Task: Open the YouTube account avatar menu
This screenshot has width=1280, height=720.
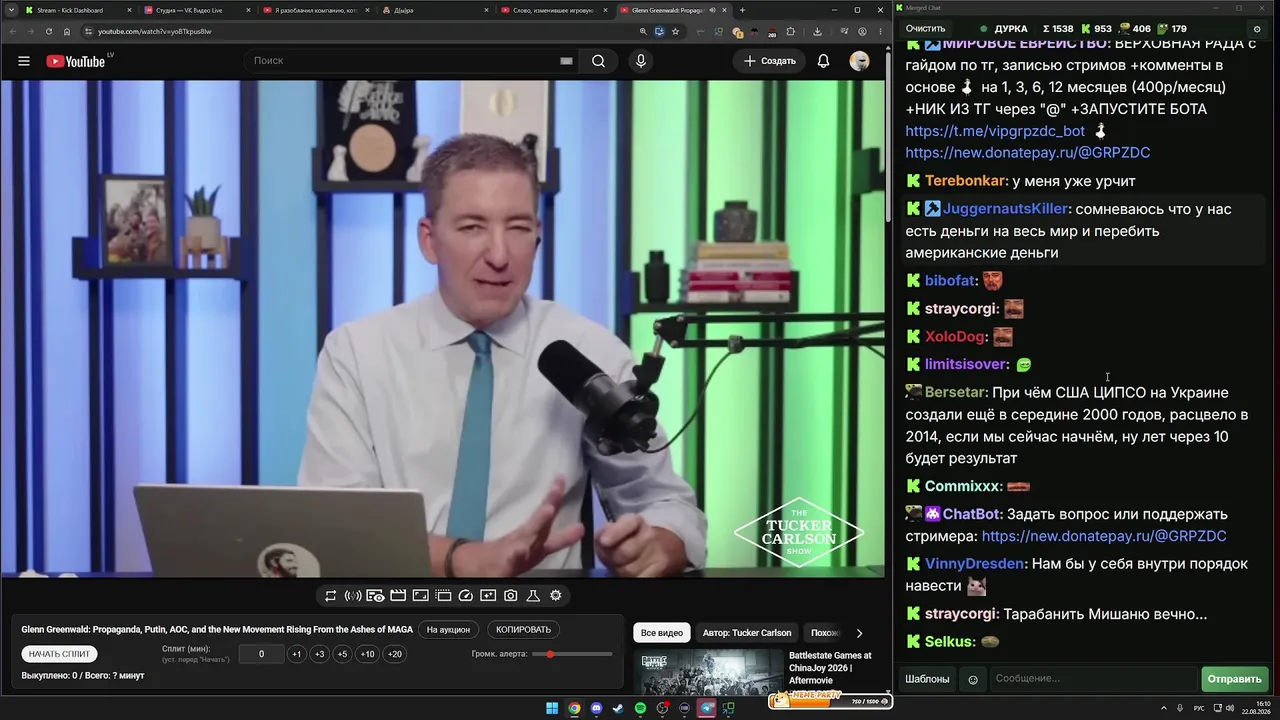Action: [x=859, y=61]
